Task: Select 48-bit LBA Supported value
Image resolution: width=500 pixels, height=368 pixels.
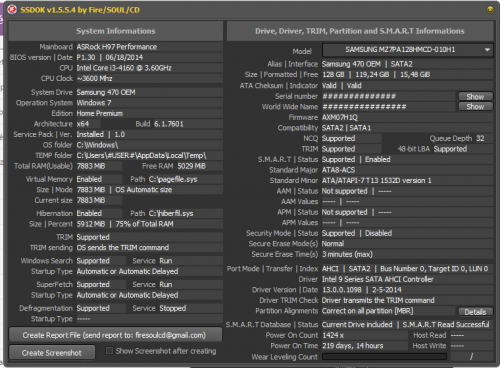Action: tap(450, 149)
